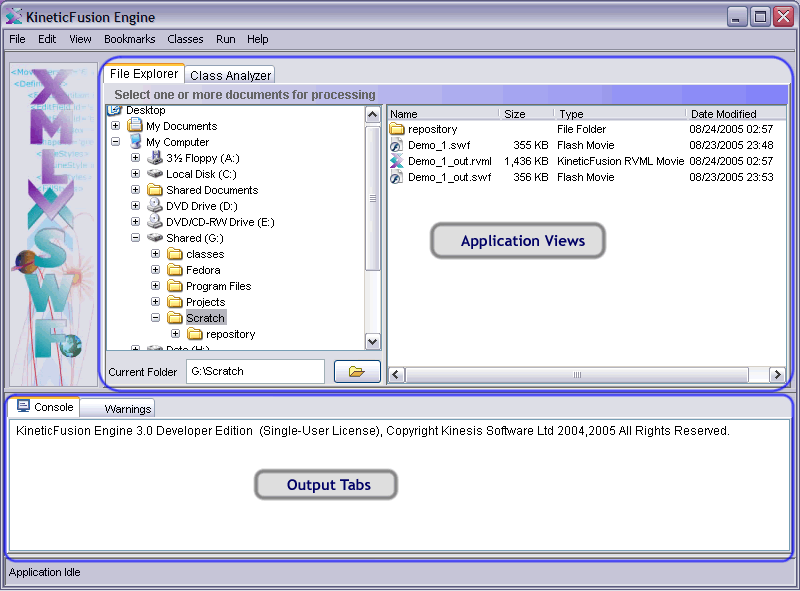
Task: Click the Shared Documents folder icon
Action: [x=155, y=190]
